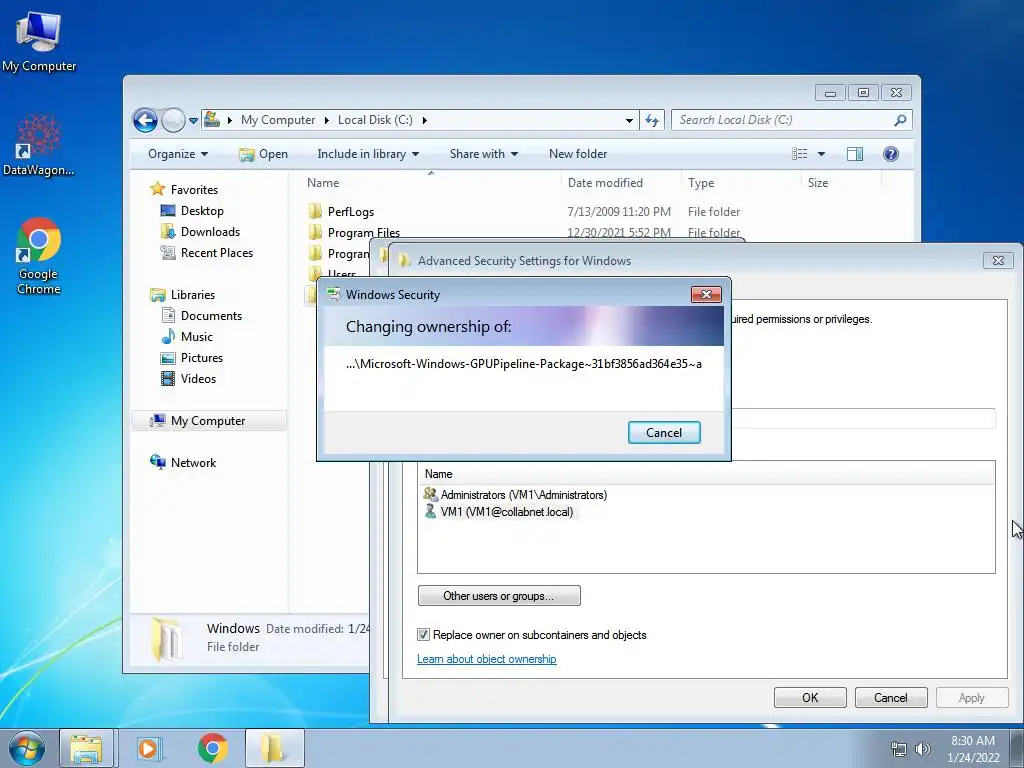Select My Computer in navigation pane

point(208,421)
